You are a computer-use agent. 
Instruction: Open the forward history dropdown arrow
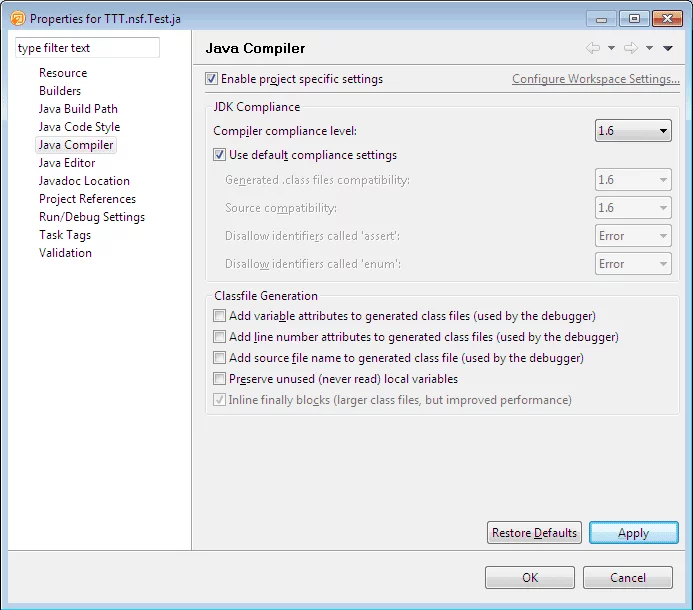649,48
